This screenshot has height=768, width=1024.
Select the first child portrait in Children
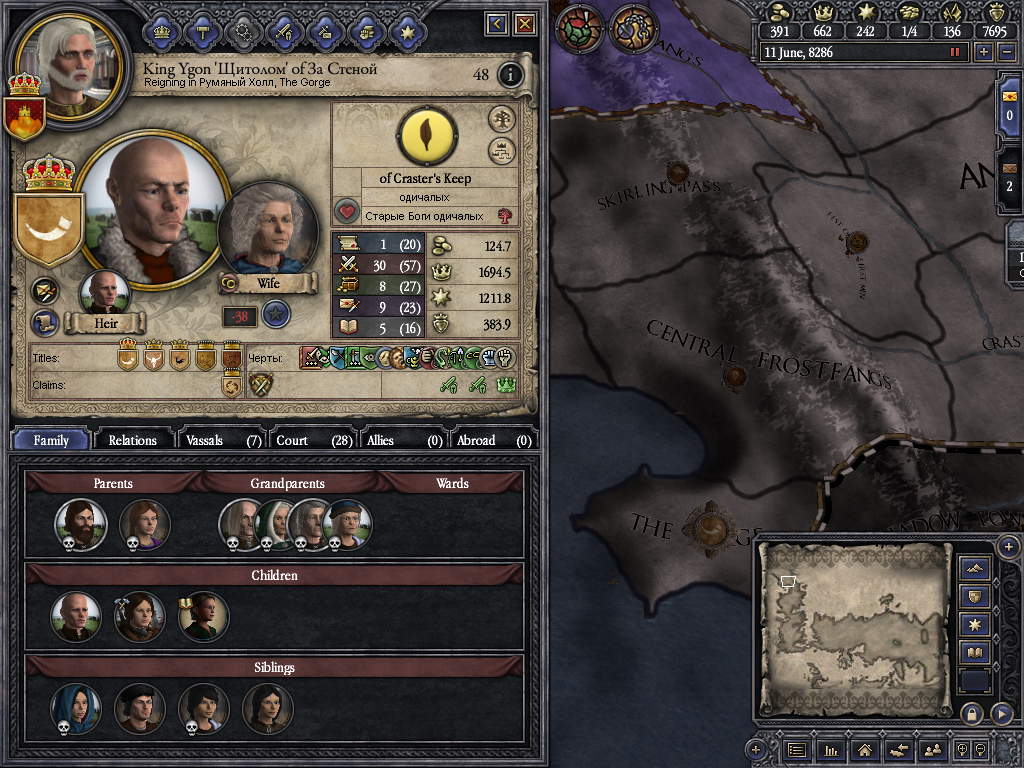point(76,617)
